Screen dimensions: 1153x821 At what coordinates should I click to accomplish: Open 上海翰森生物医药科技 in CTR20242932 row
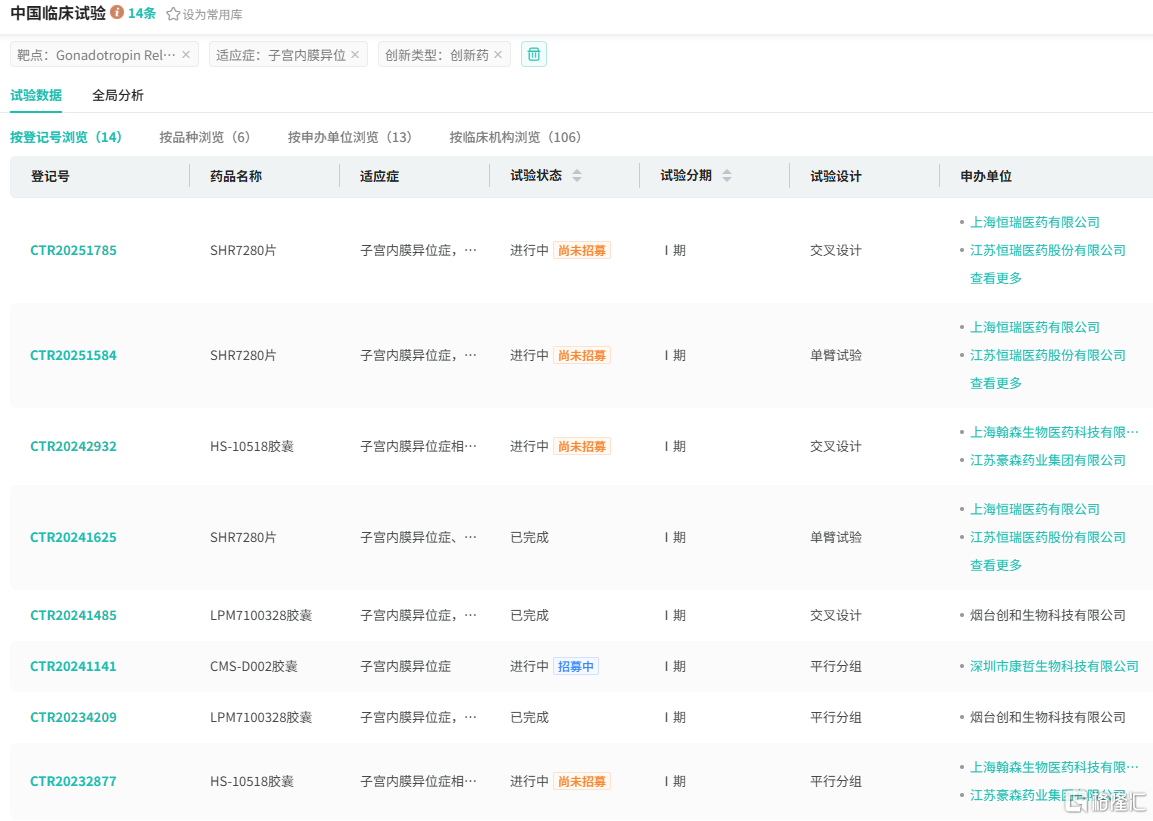tap(1054, 432)
